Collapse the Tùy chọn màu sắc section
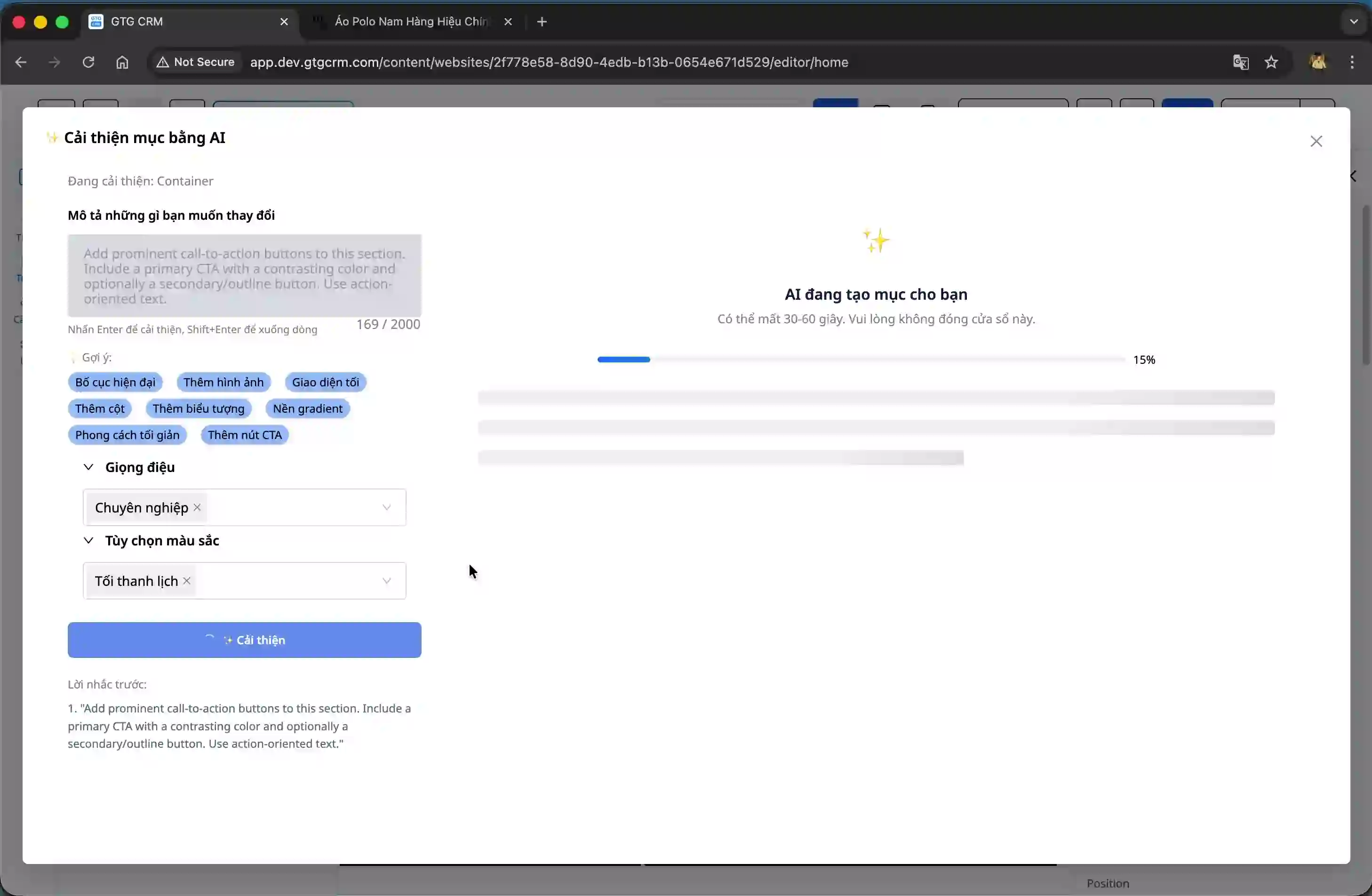 coord(88,540)
